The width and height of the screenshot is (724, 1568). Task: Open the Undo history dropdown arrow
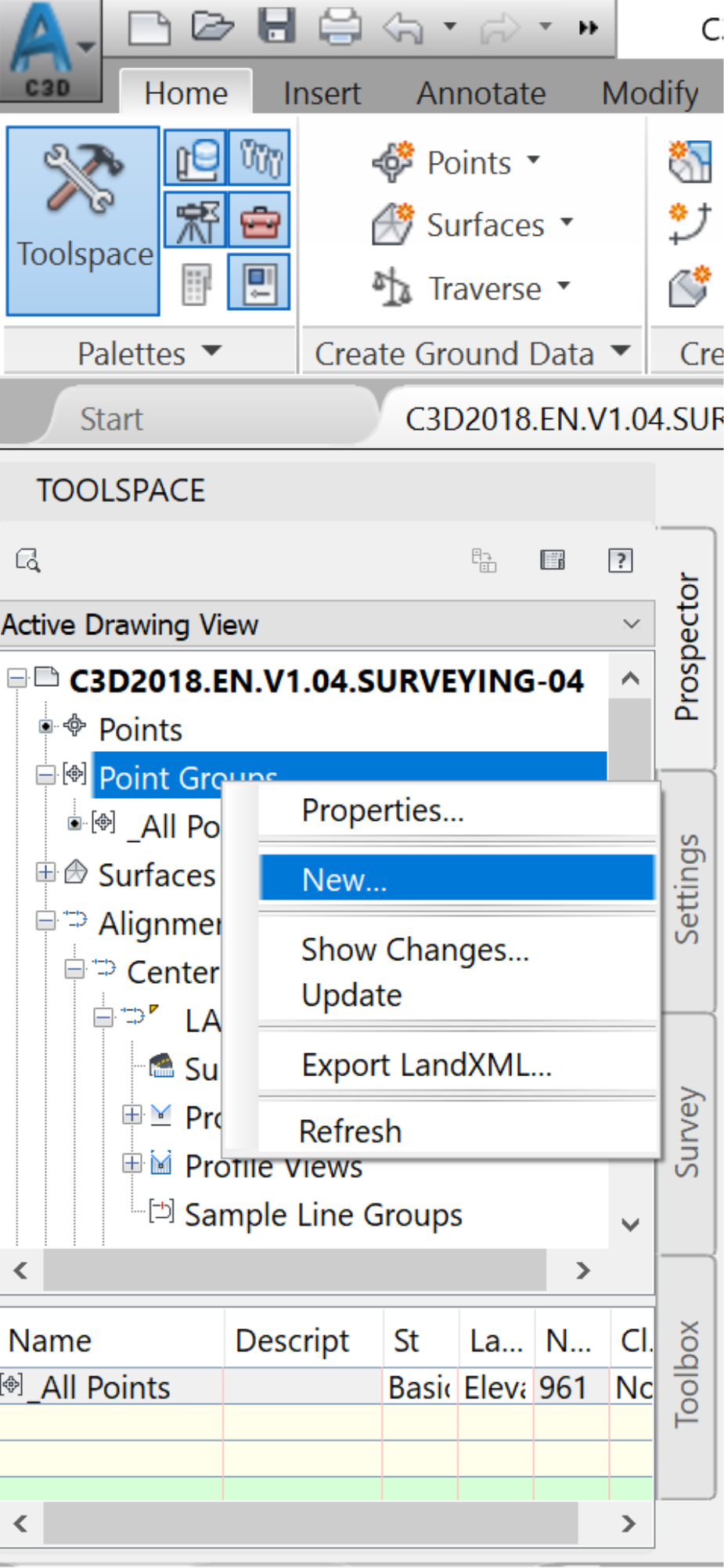tap(450, 27)
